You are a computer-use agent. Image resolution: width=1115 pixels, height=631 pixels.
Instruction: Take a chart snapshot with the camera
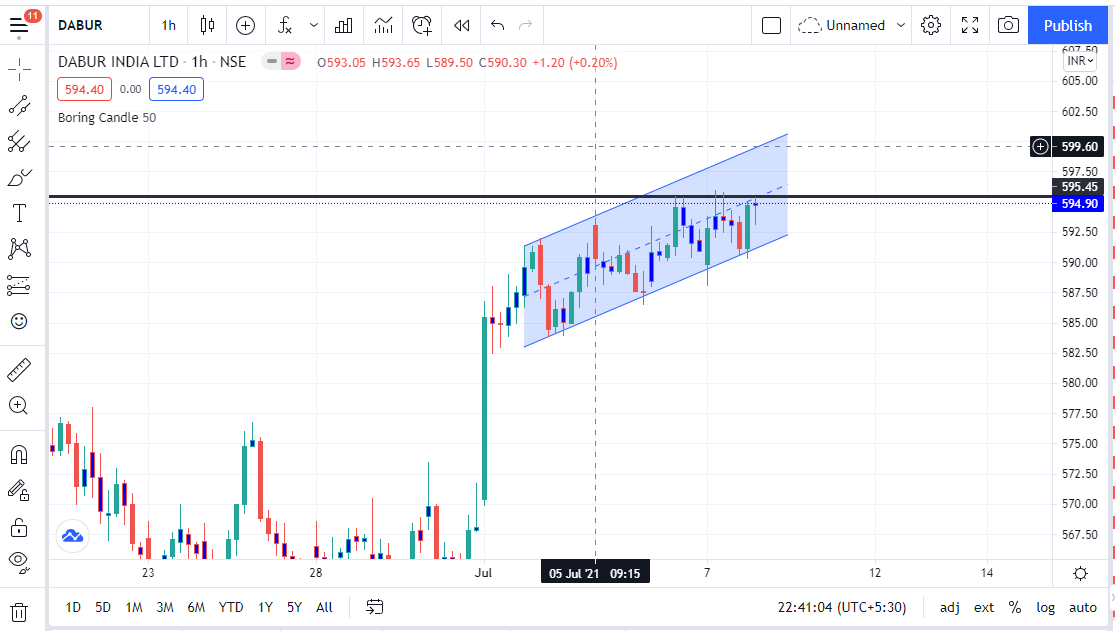click(1008, 25)
